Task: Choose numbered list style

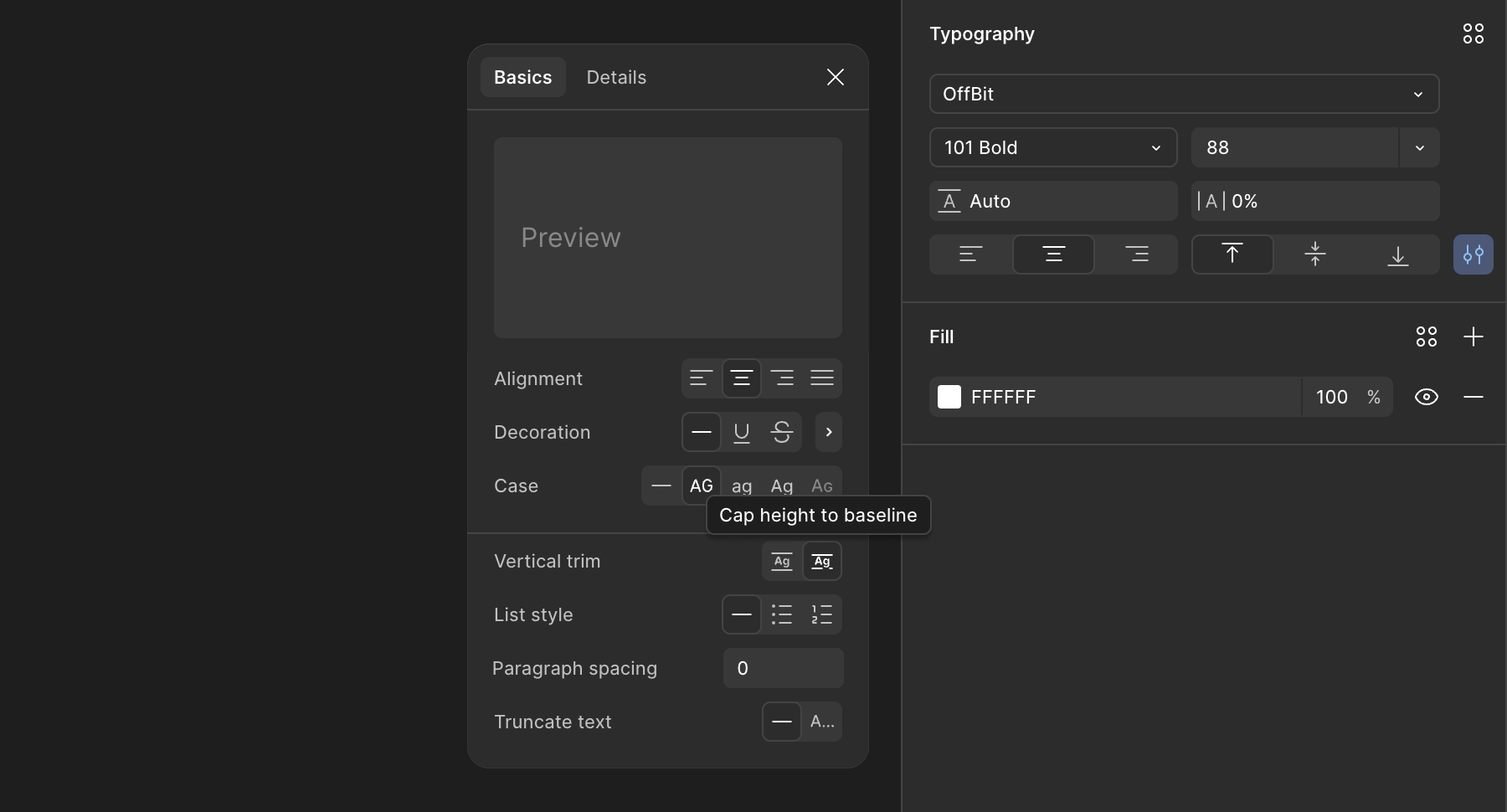Action: pos(822,614)
